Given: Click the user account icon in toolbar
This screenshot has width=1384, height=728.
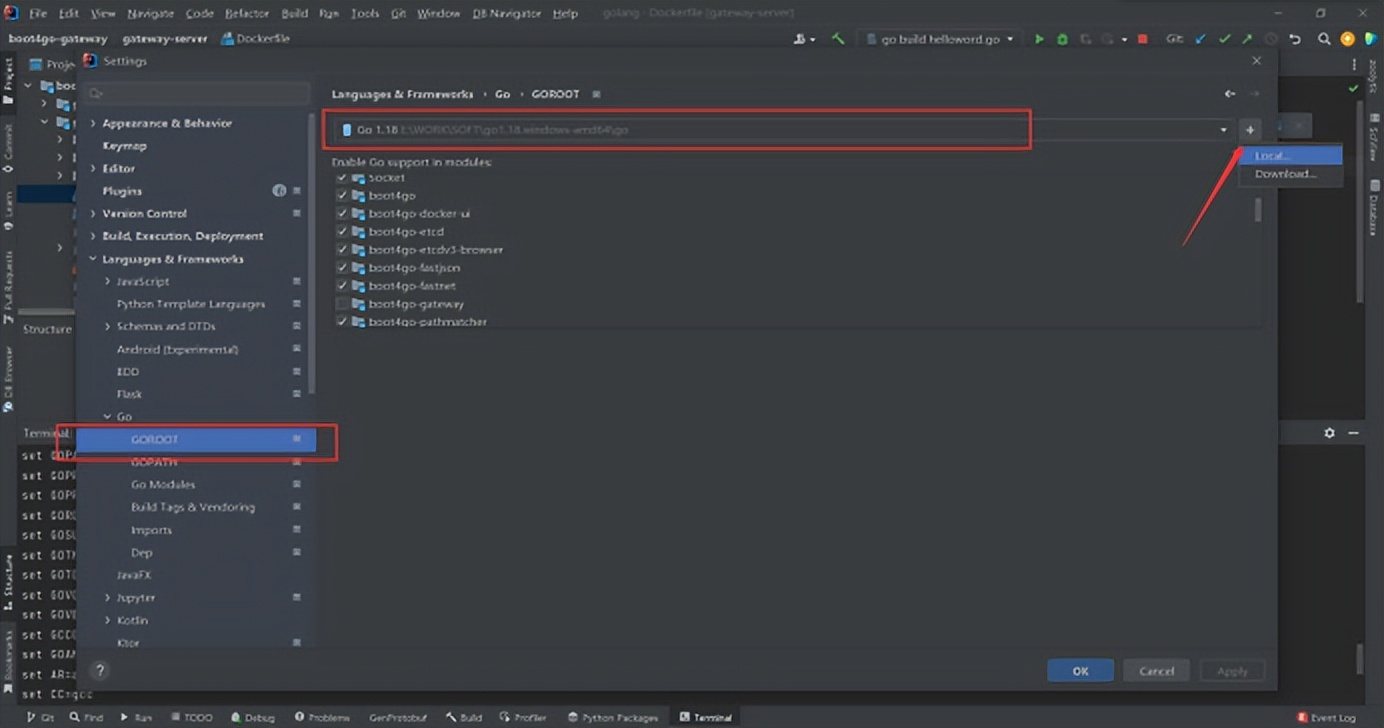Looking at the screenshot, I should [802, 39].
